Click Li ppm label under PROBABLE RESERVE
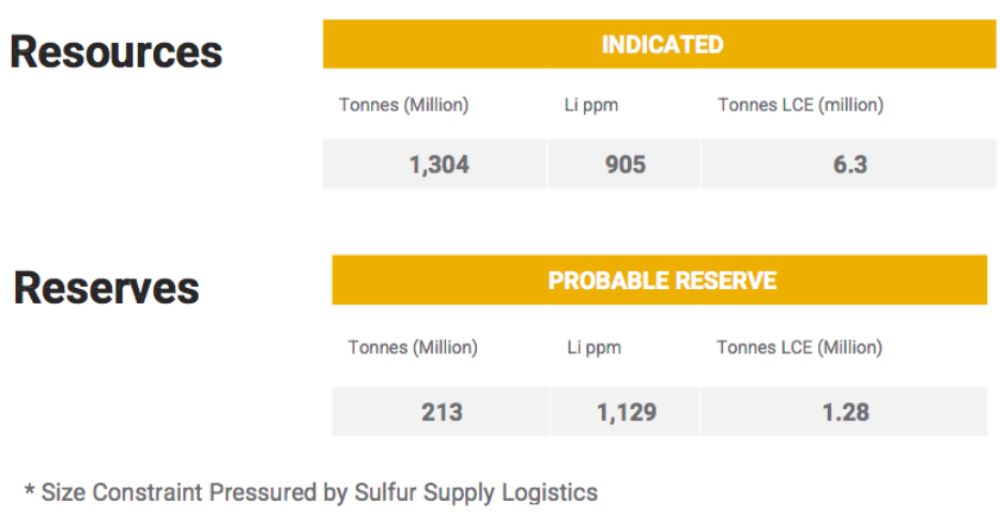 click(x=594, y=348)
